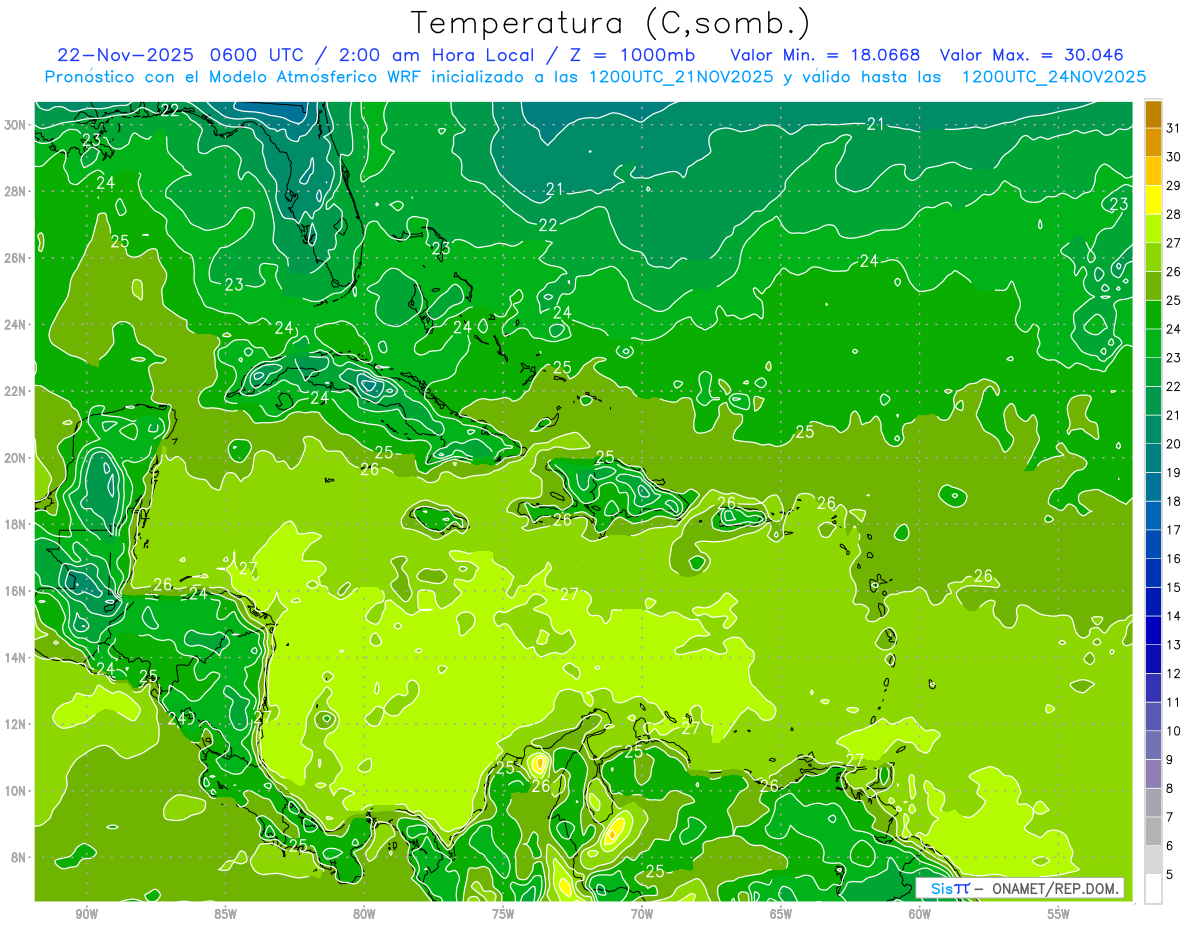1200x927 pixels.
Task: Click the "12N" latitude axis label
Action: pyautogui.click(x=16, y=724)
